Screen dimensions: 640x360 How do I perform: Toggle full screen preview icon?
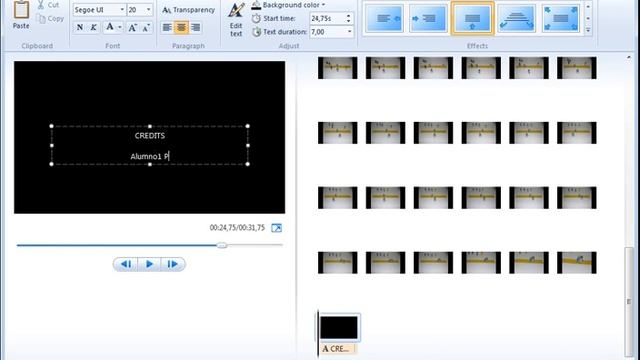pos(276,228)
